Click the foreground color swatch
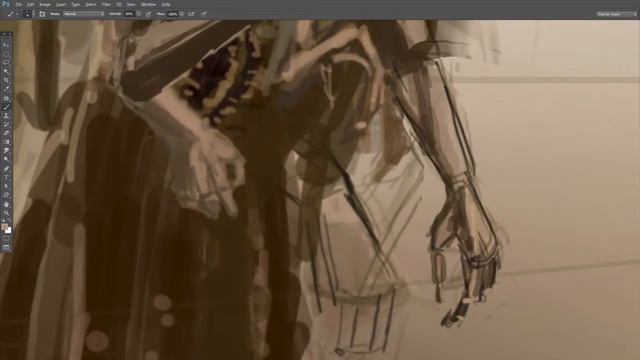640x360 pixels. click(x=4, y=227)
